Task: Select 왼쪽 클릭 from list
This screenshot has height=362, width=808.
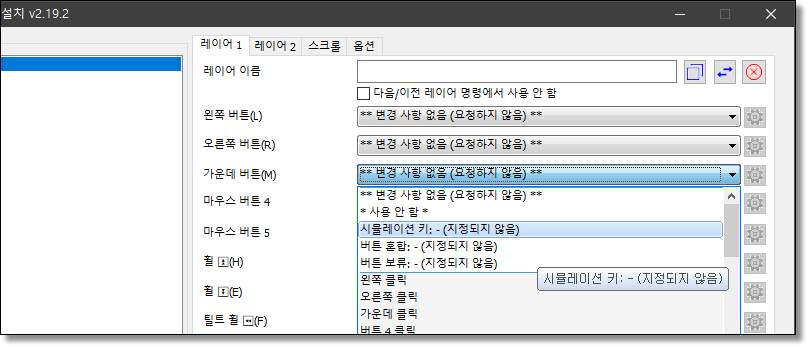Action: coord(541,281)
